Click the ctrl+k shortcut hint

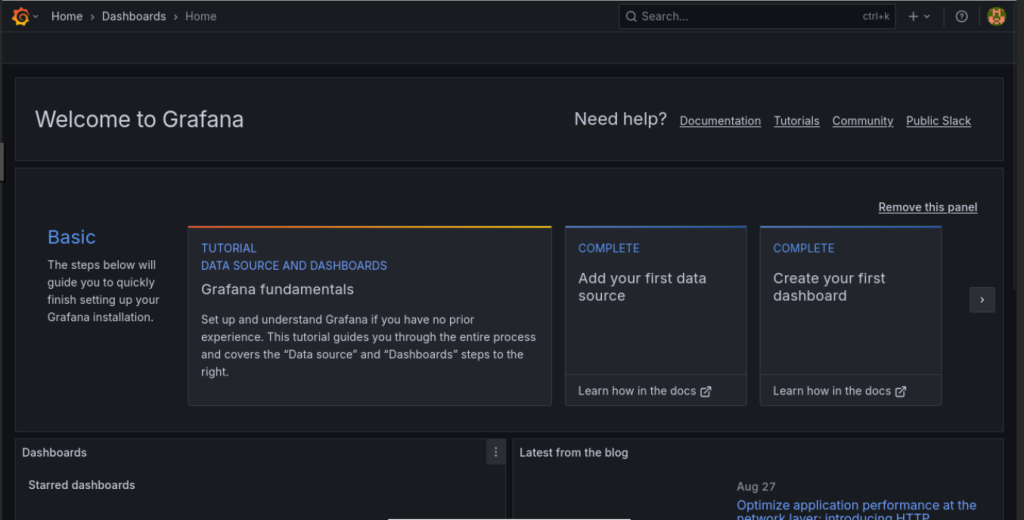876,16
